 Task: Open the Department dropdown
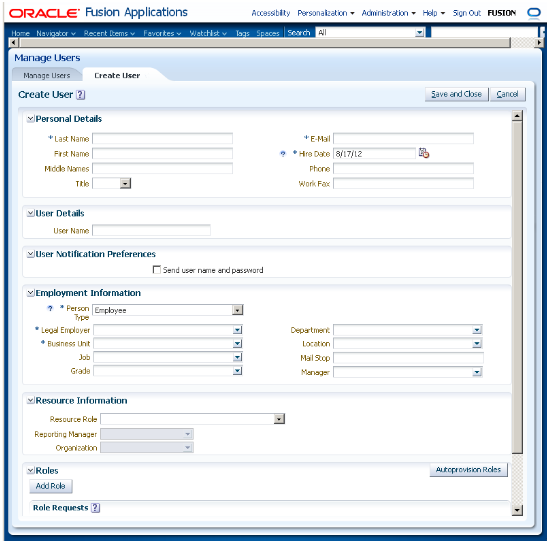[477, 330]
